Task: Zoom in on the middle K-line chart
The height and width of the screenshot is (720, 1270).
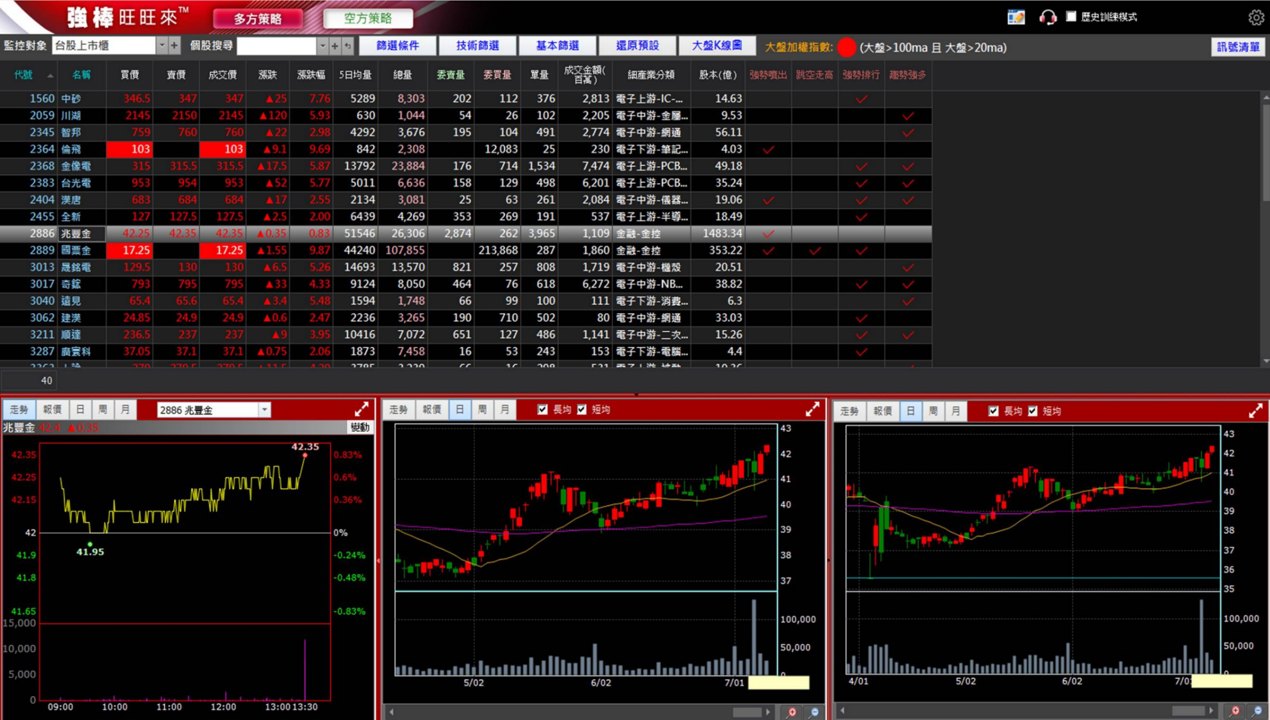Action: [791, 712]
